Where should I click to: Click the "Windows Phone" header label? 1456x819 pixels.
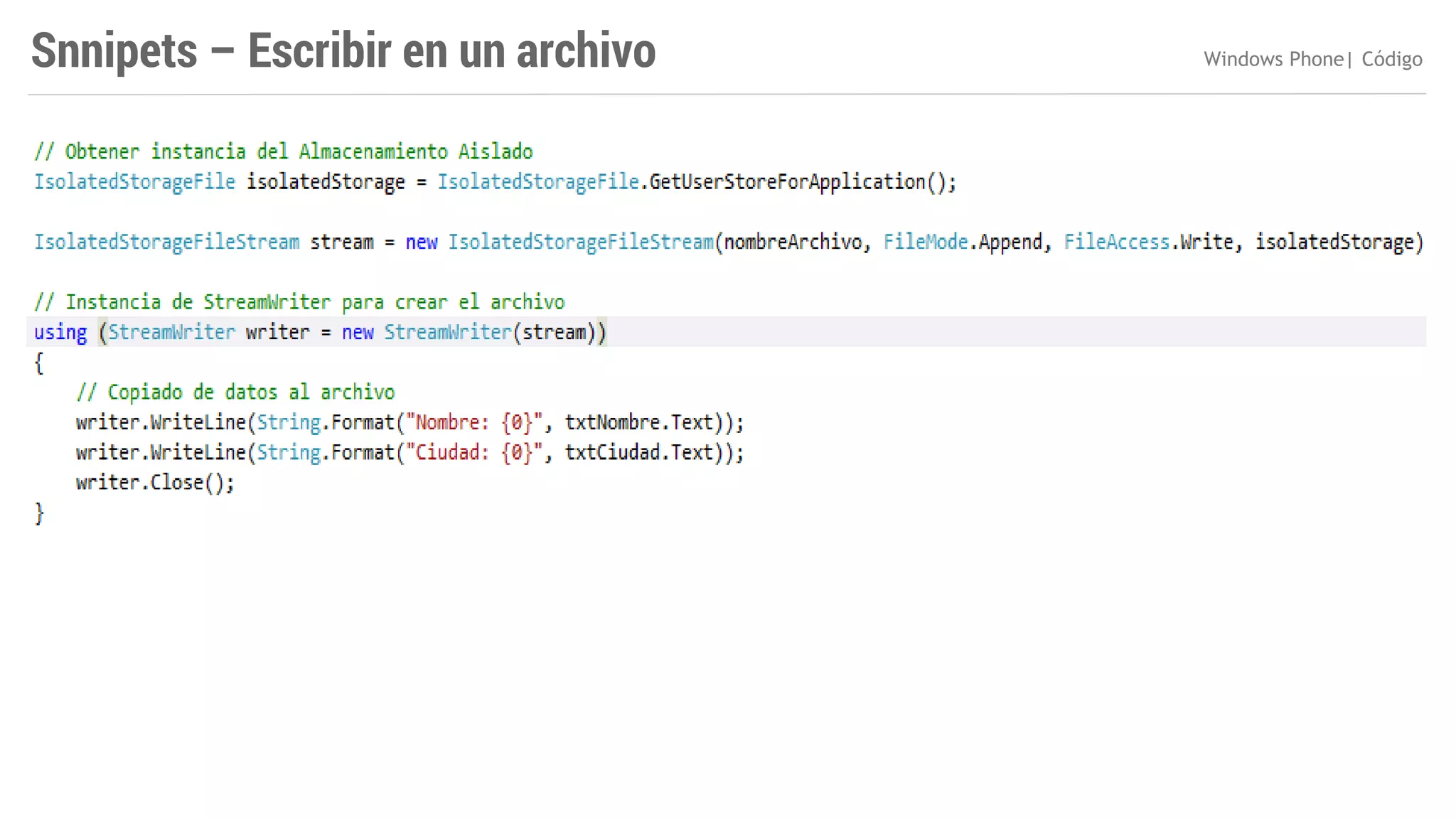coord(1273,59)
